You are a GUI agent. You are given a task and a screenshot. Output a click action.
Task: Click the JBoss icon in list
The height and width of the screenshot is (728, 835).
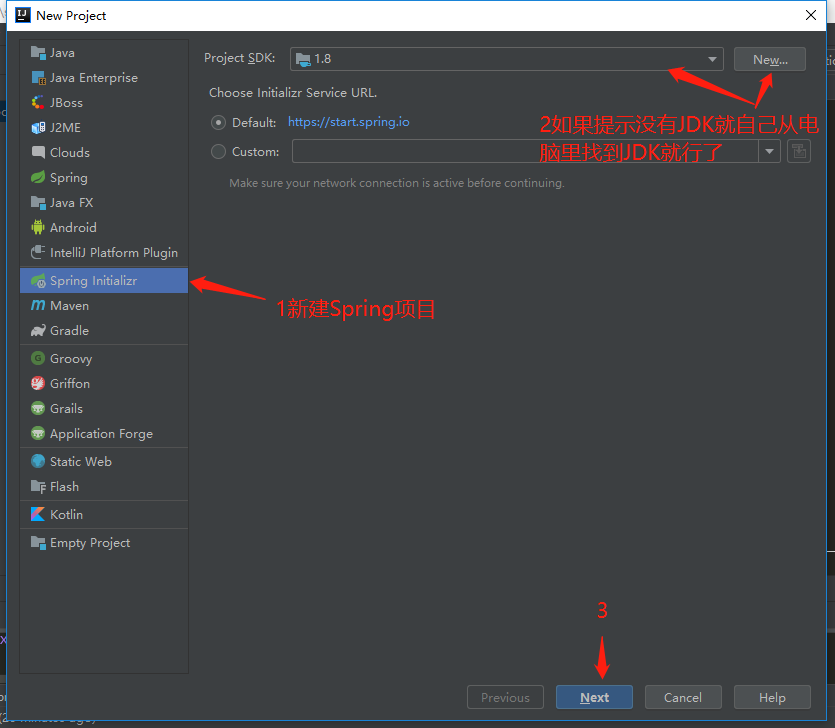click(x=38, y=103)
